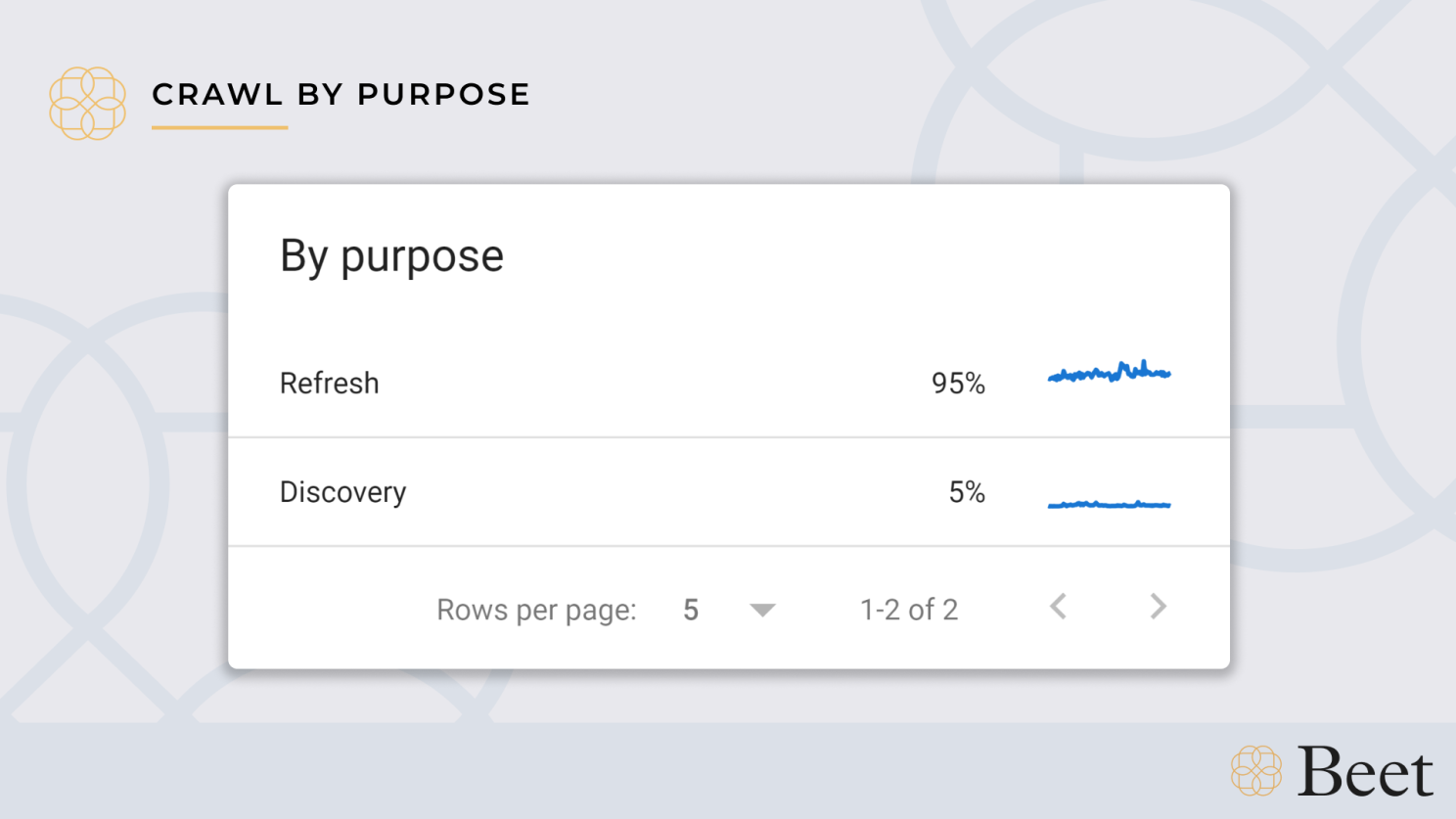Click the previous page arrow
1456x819 pixels.
click(x=1058, y=607)
